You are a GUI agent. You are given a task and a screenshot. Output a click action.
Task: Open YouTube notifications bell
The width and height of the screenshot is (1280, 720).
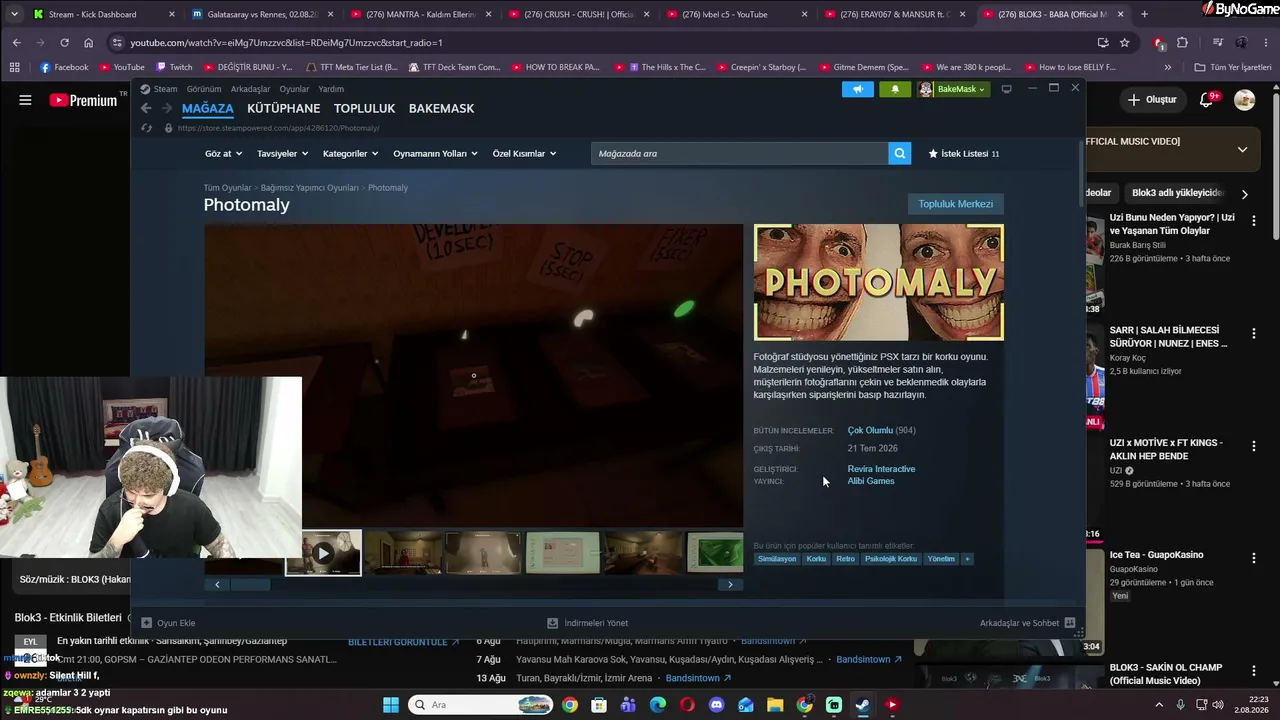point(1206,100)
